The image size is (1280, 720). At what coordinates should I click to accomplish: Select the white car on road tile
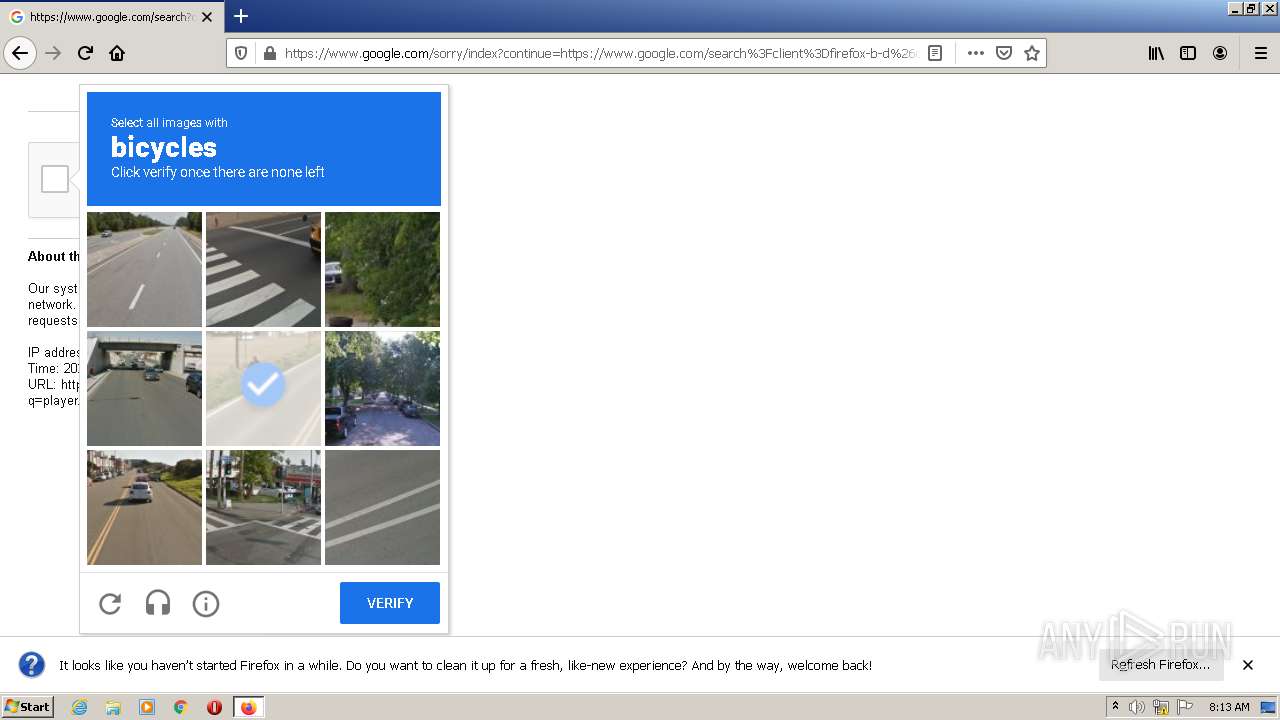tap(144, 507)
